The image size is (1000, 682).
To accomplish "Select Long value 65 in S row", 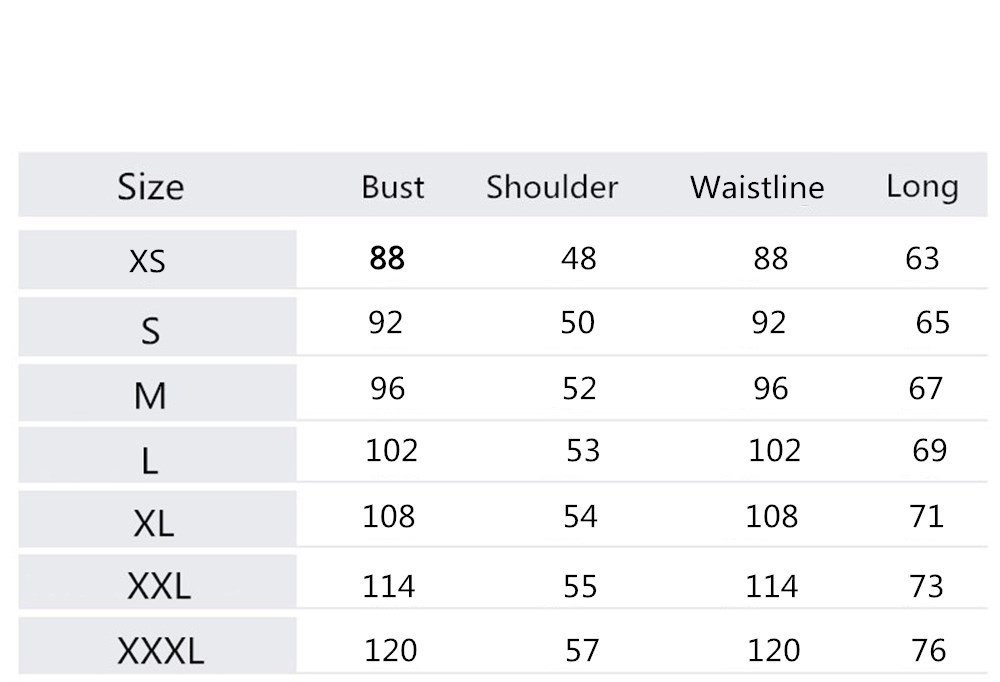I will tap(932, 323).
